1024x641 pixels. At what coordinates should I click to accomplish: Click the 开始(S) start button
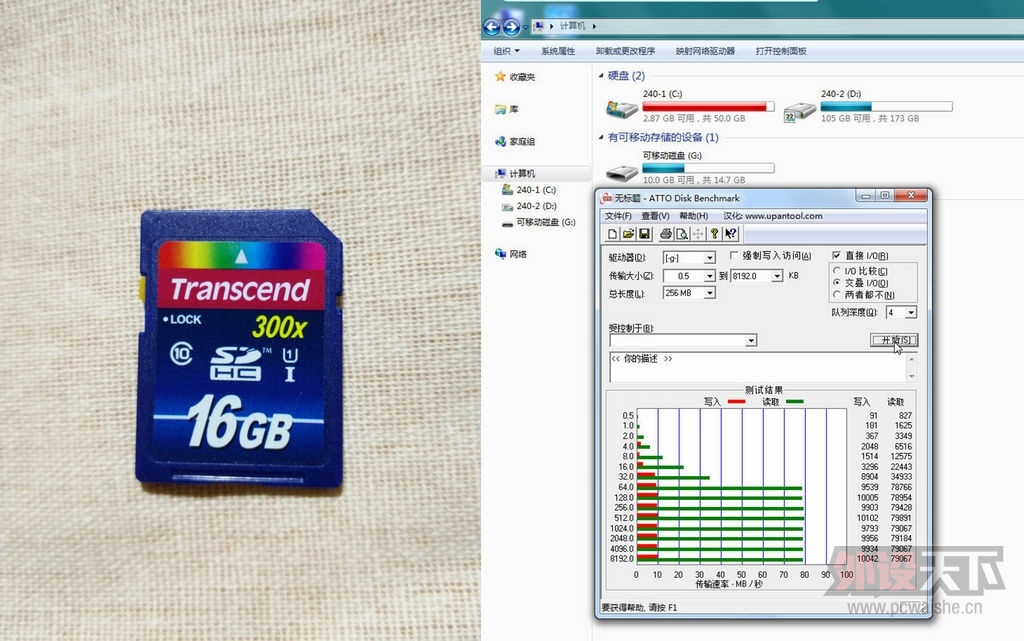click(894, 340)
